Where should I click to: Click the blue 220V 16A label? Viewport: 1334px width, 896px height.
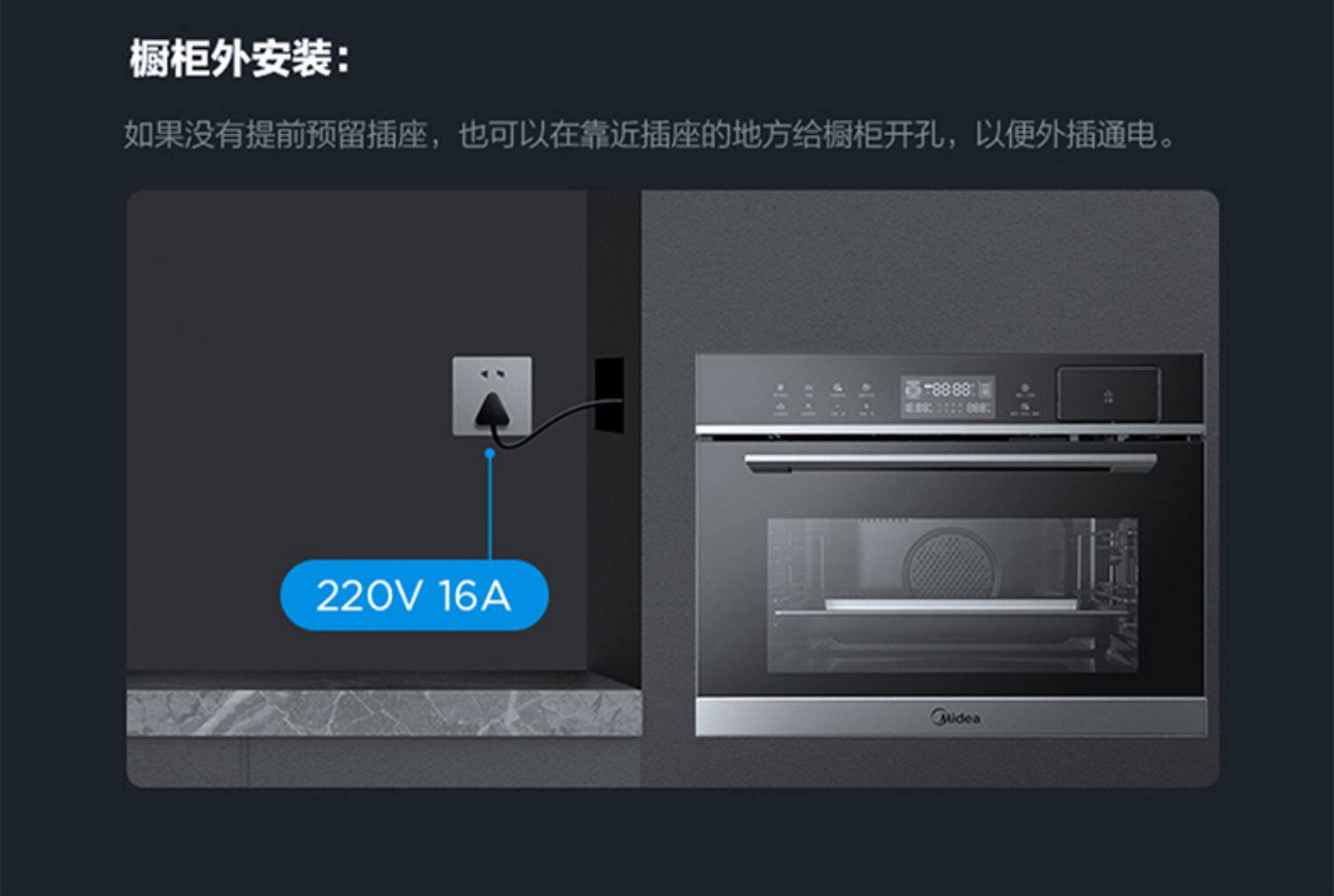(414, 595)
